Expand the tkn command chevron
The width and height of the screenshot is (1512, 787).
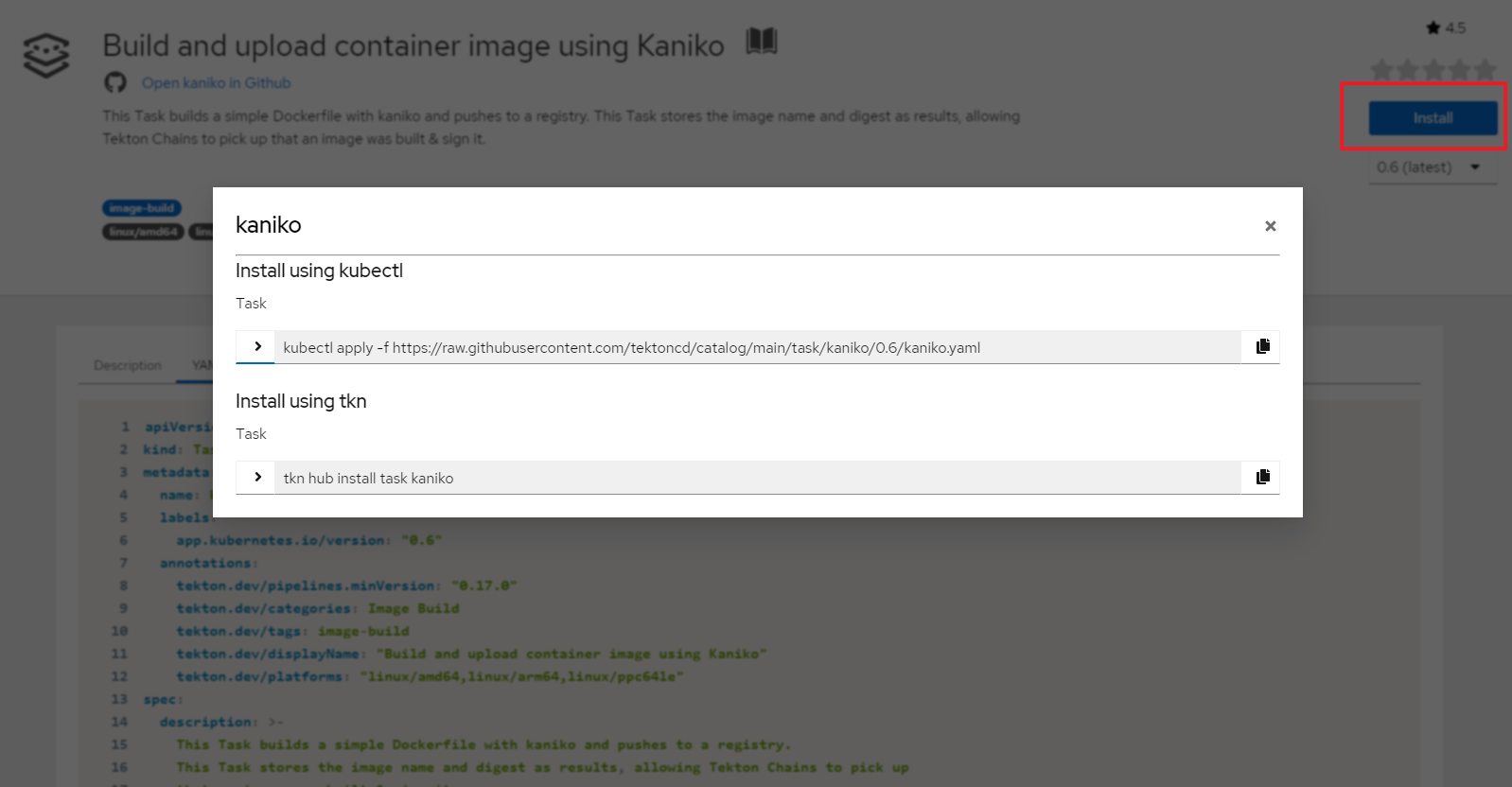[x=257, y=477]
